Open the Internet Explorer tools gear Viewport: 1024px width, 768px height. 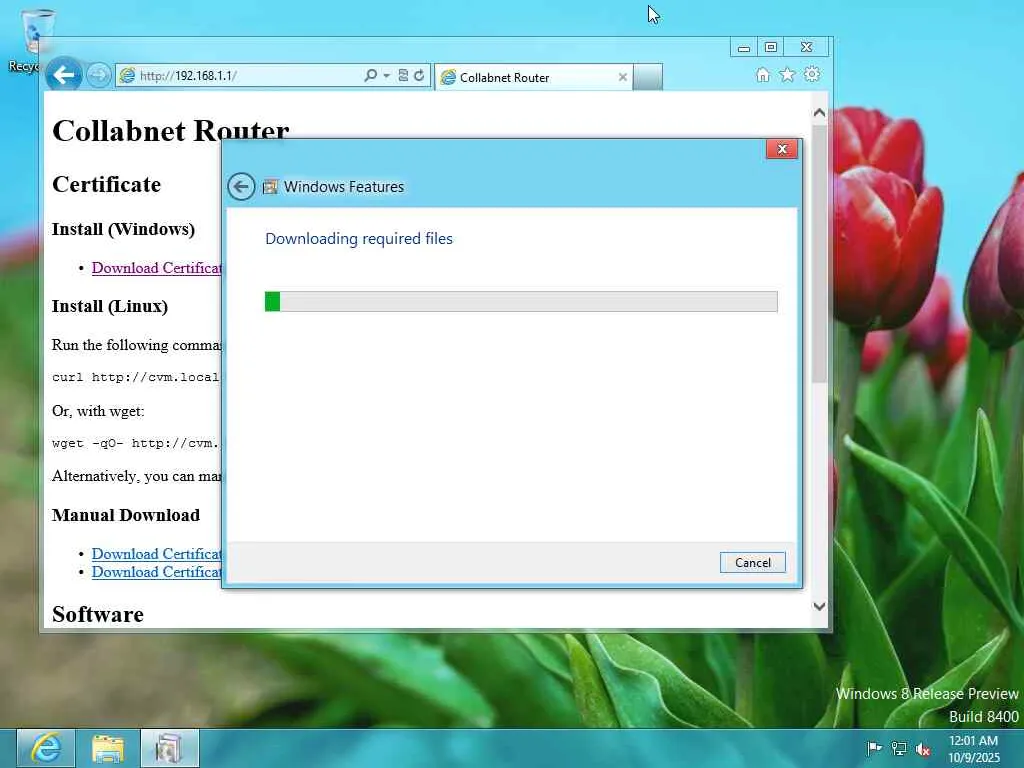812,74
